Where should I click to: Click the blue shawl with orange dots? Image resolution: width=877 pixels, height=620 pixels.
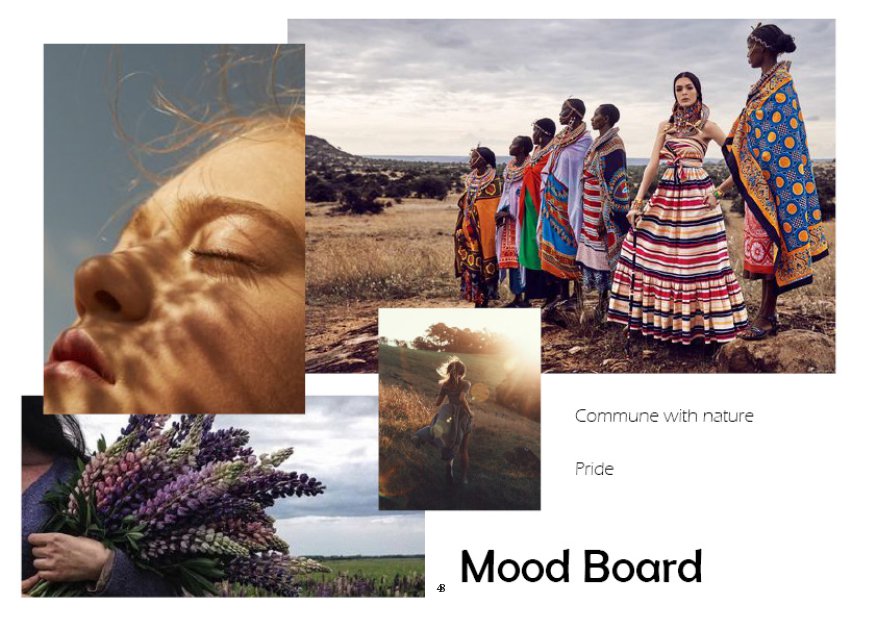click(x=777, y=173)
